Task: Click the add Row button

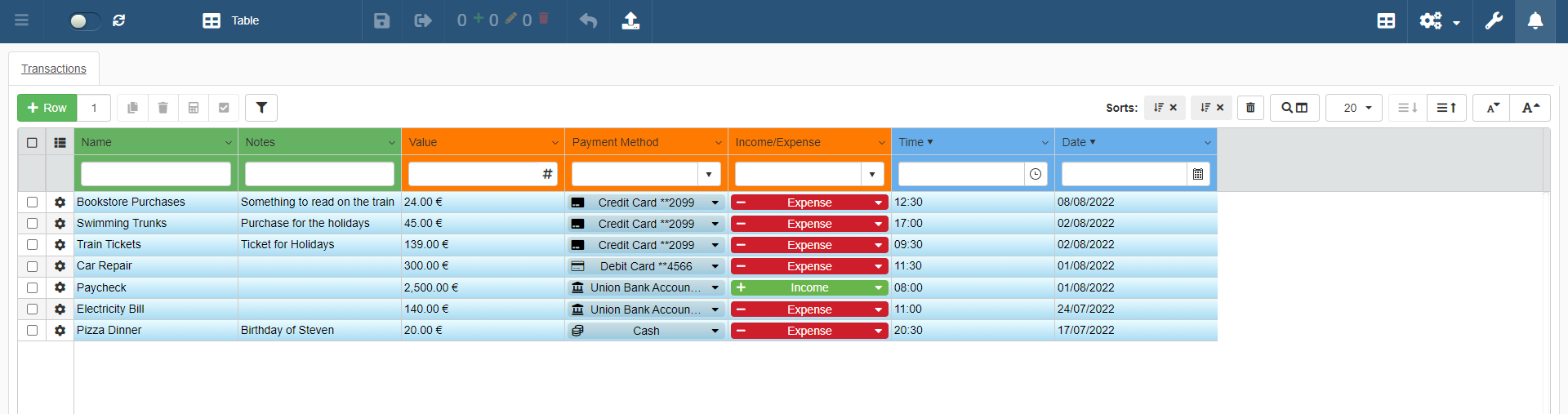Action: coord(47,108)
